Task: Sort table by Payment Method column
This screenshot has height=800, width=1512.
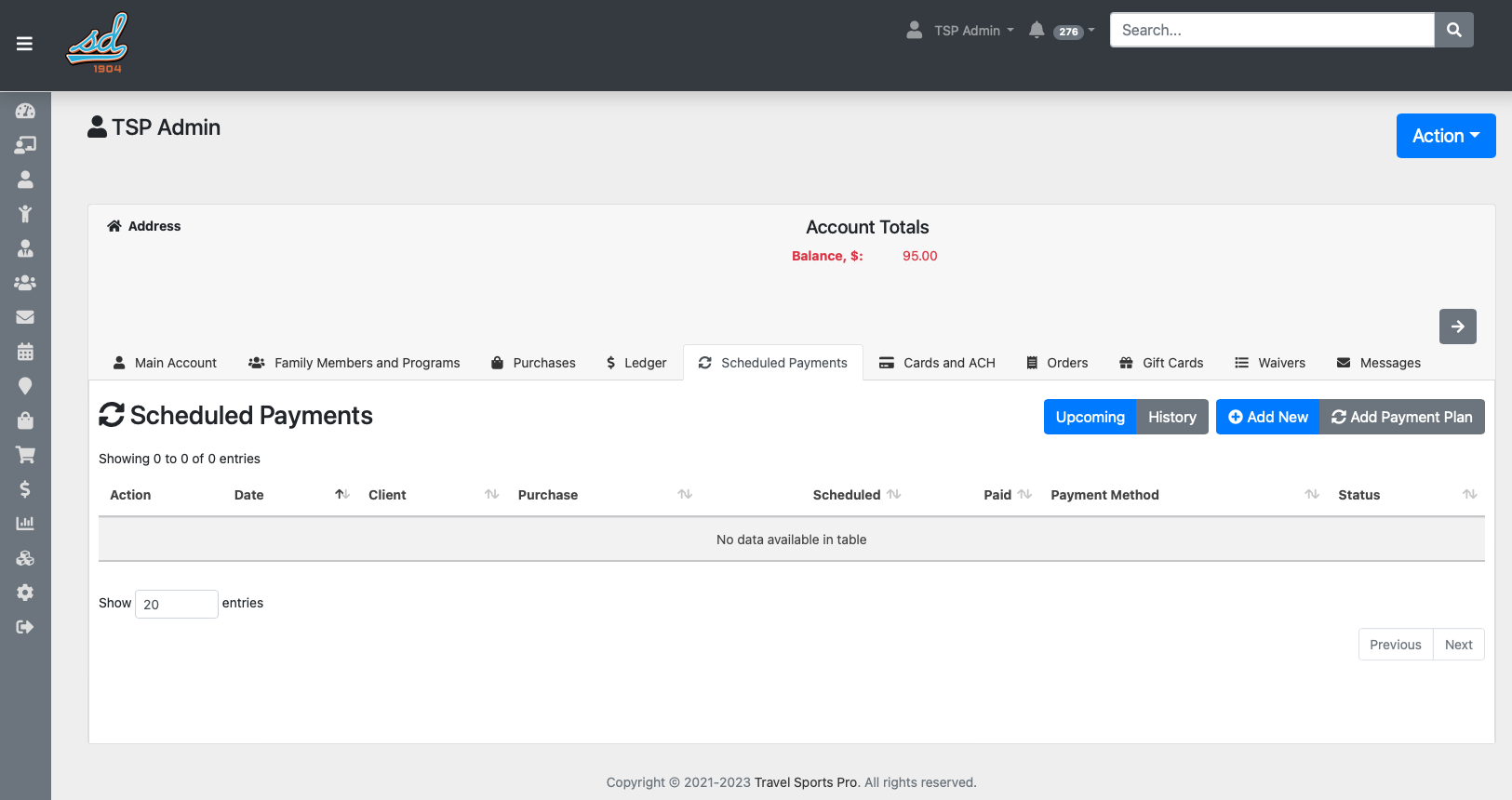Action: [x=1184, y=495]
